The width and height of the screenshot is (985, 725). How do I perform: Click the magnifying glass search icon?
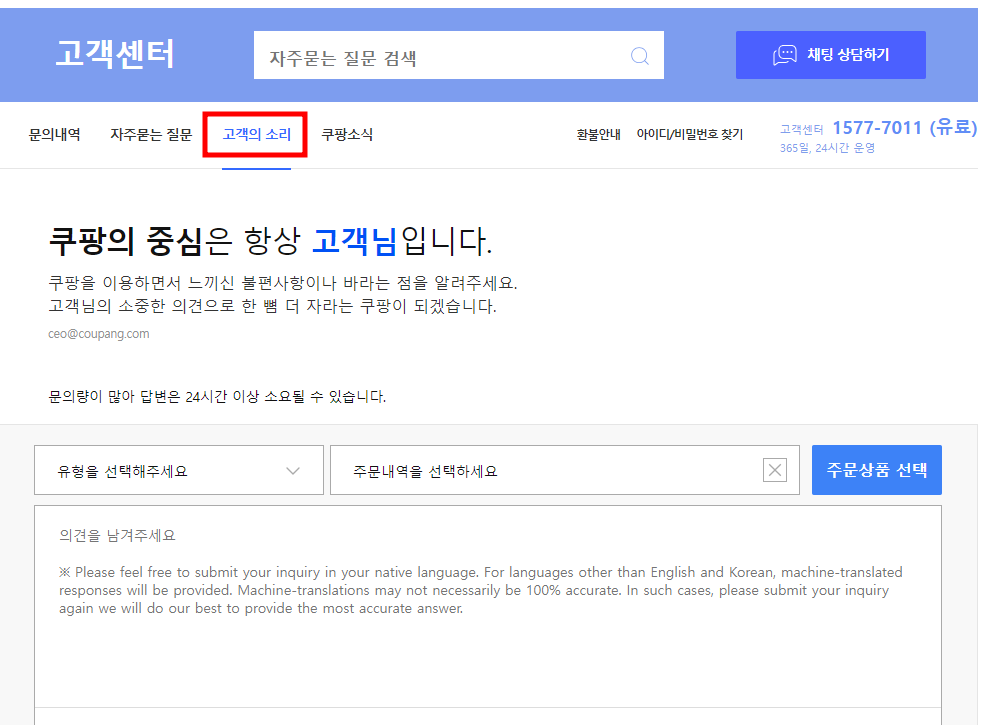[x=639, y=55]
